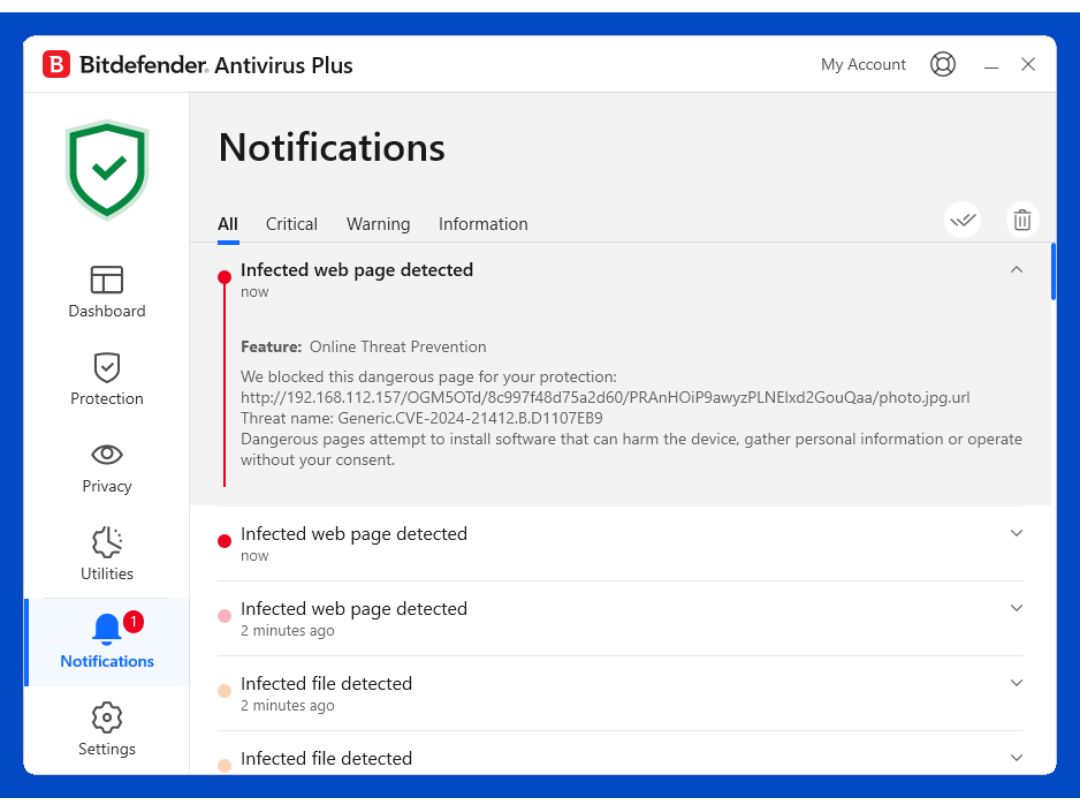
Task: Switch to the Warning tab
Action: 378,225
